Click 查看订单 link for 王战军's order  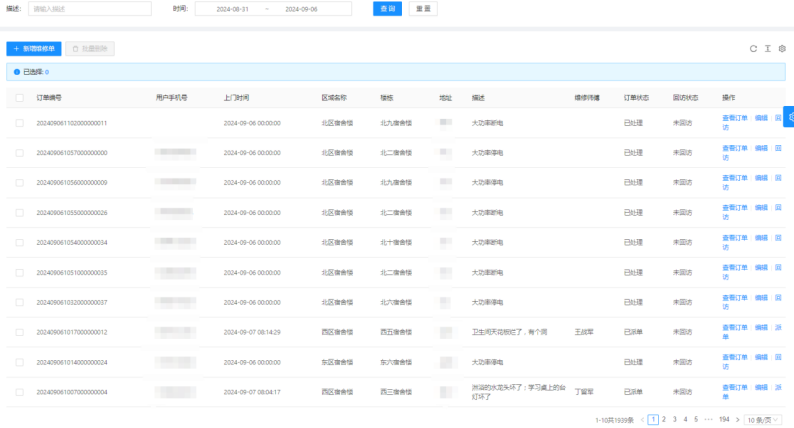(734, 327)
